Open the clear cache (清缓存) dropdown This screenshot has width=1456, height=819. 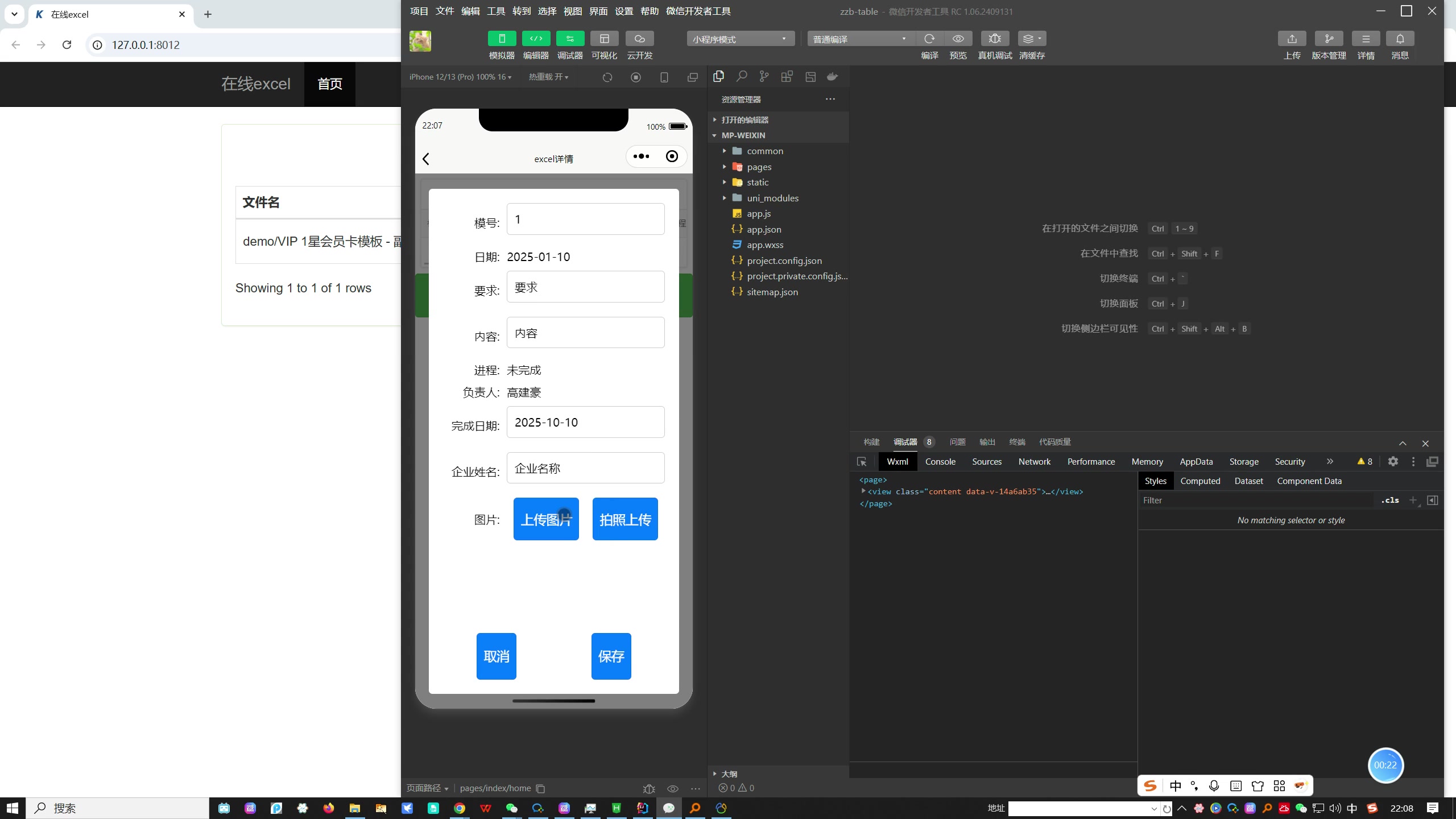pyautogui.click(x=1032, y=39)
